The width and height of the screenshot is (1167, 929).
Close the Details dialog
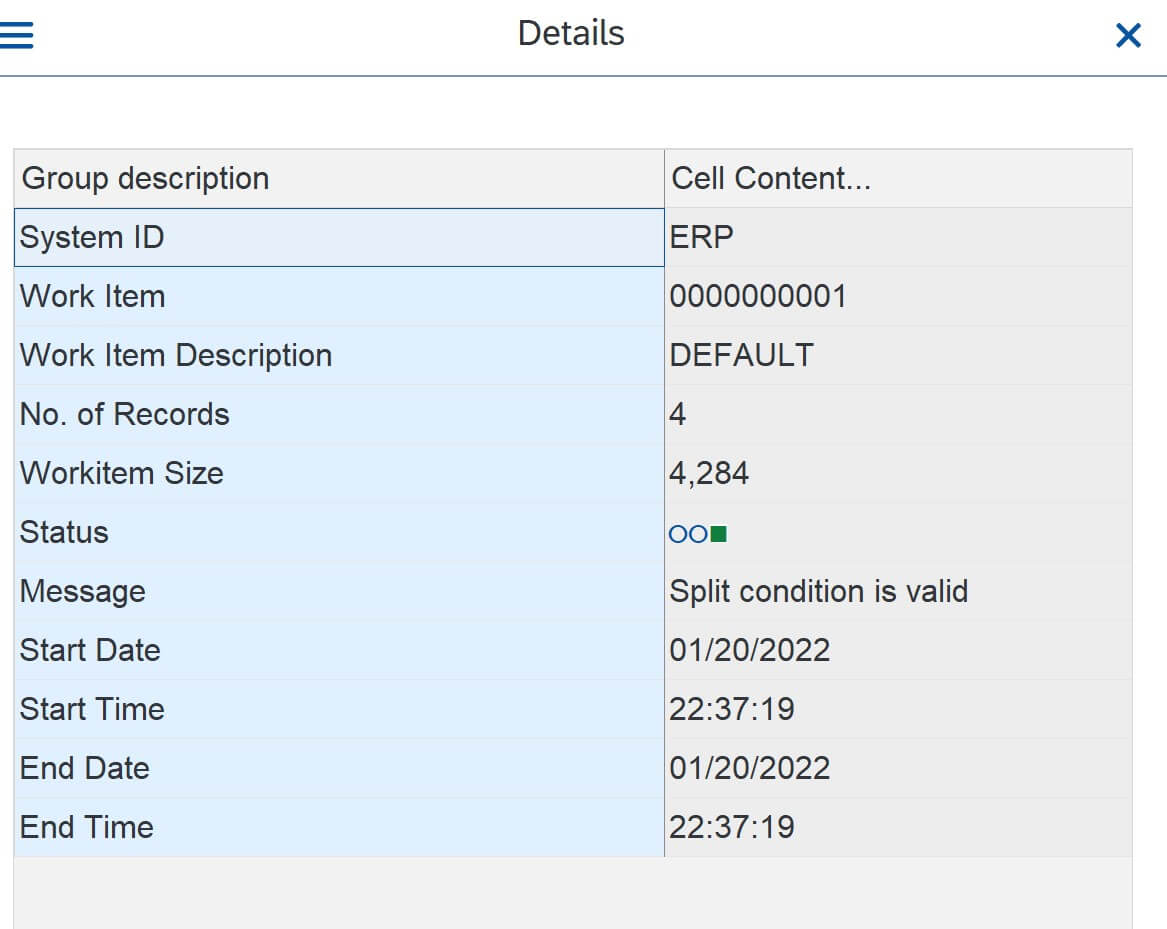(x=1128, y=34)
